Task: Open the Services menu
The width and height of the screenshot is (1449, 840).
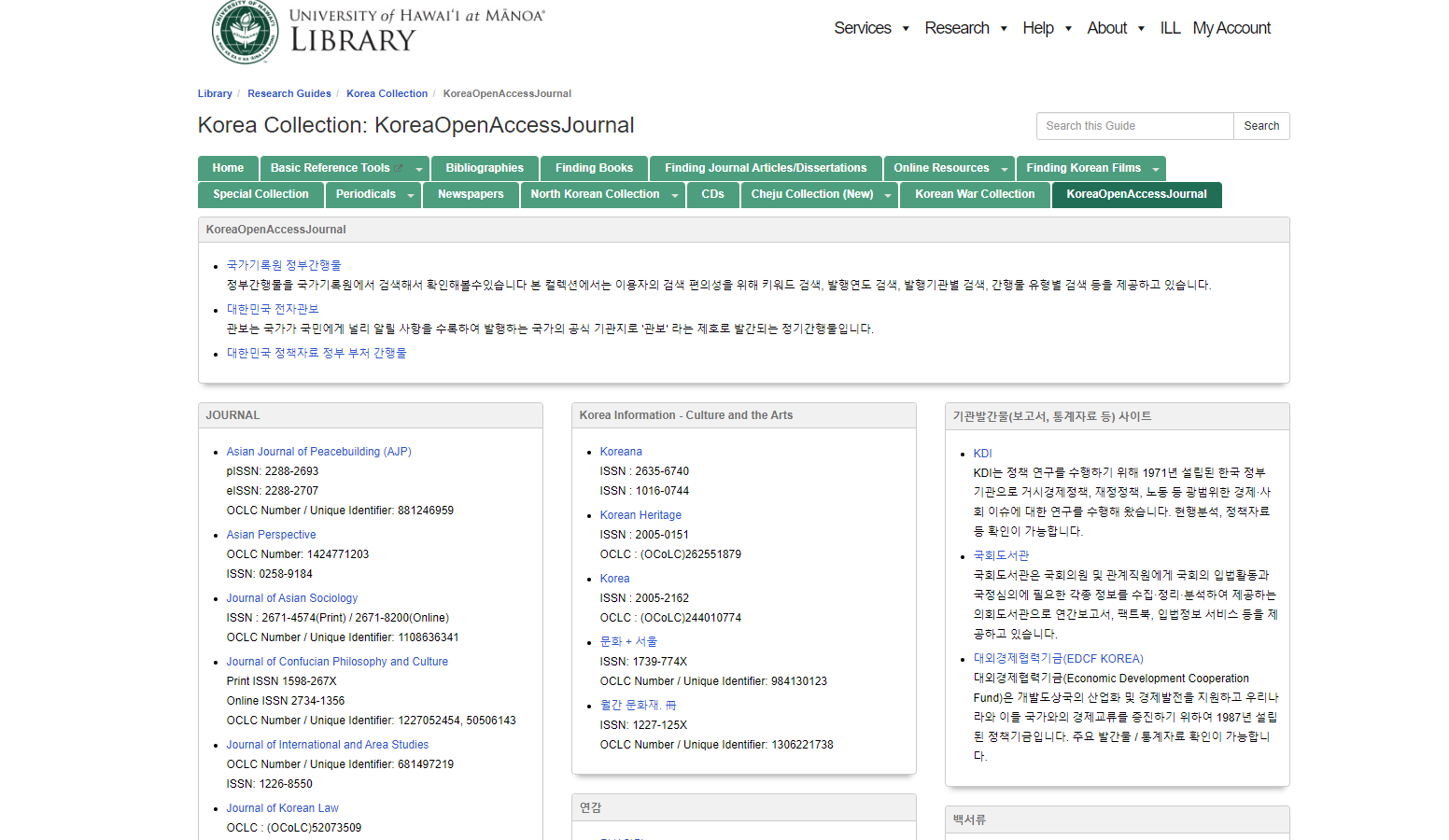Action: (863, 28)
